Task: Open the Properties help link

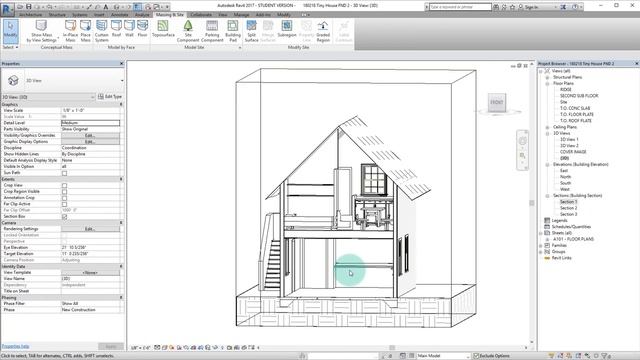Action: [15, 347]
